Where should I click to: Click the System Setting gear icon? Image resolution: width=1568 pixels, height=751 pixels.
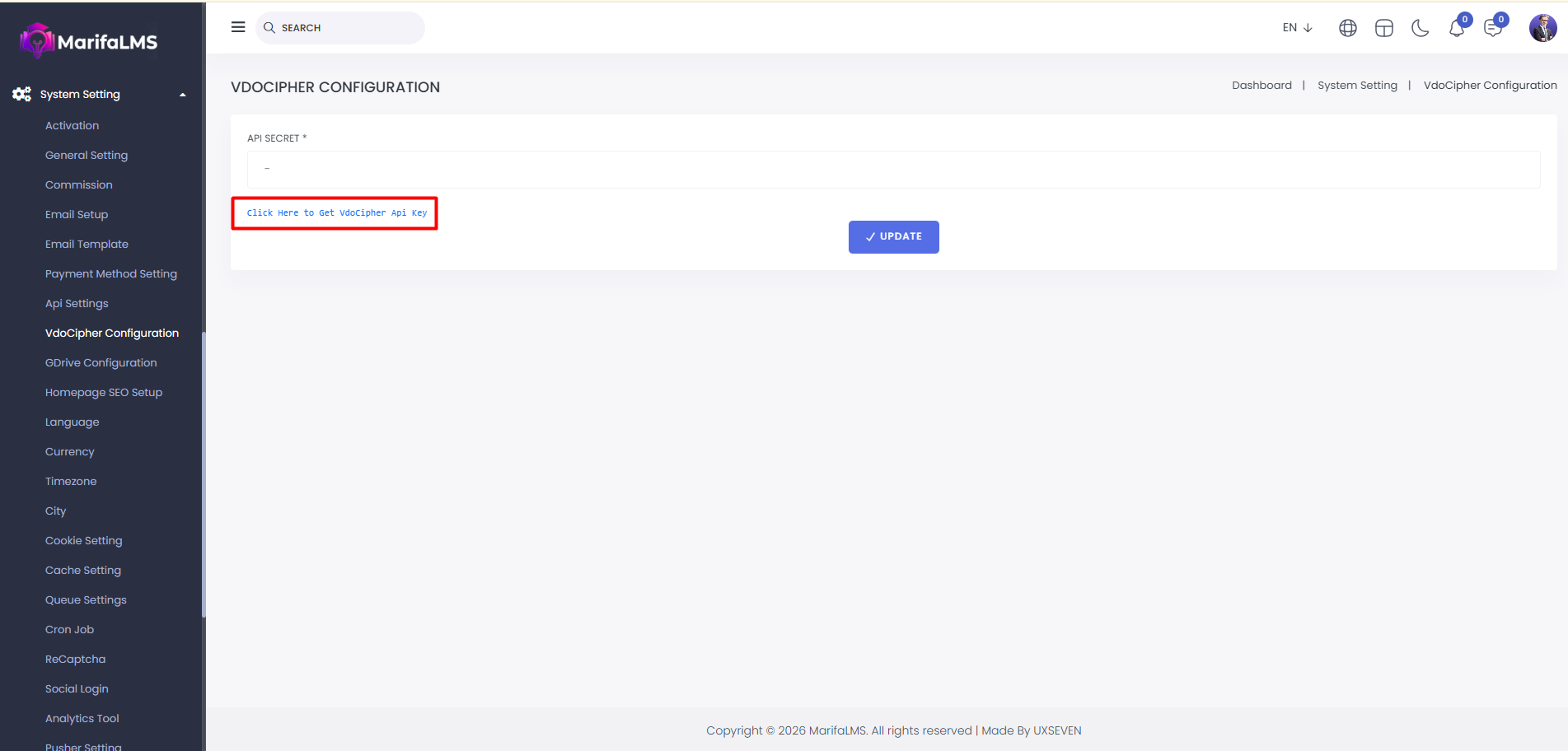21,95
